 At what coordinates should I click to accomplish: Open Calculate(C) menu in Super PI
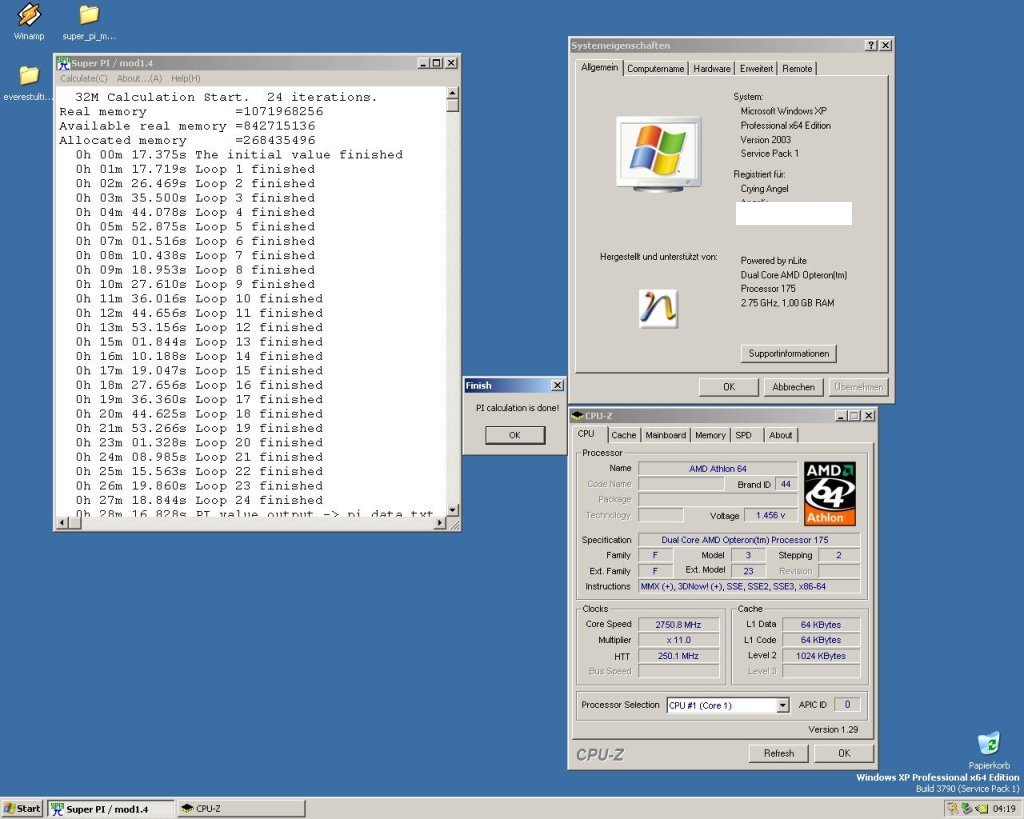coord(84,78)
